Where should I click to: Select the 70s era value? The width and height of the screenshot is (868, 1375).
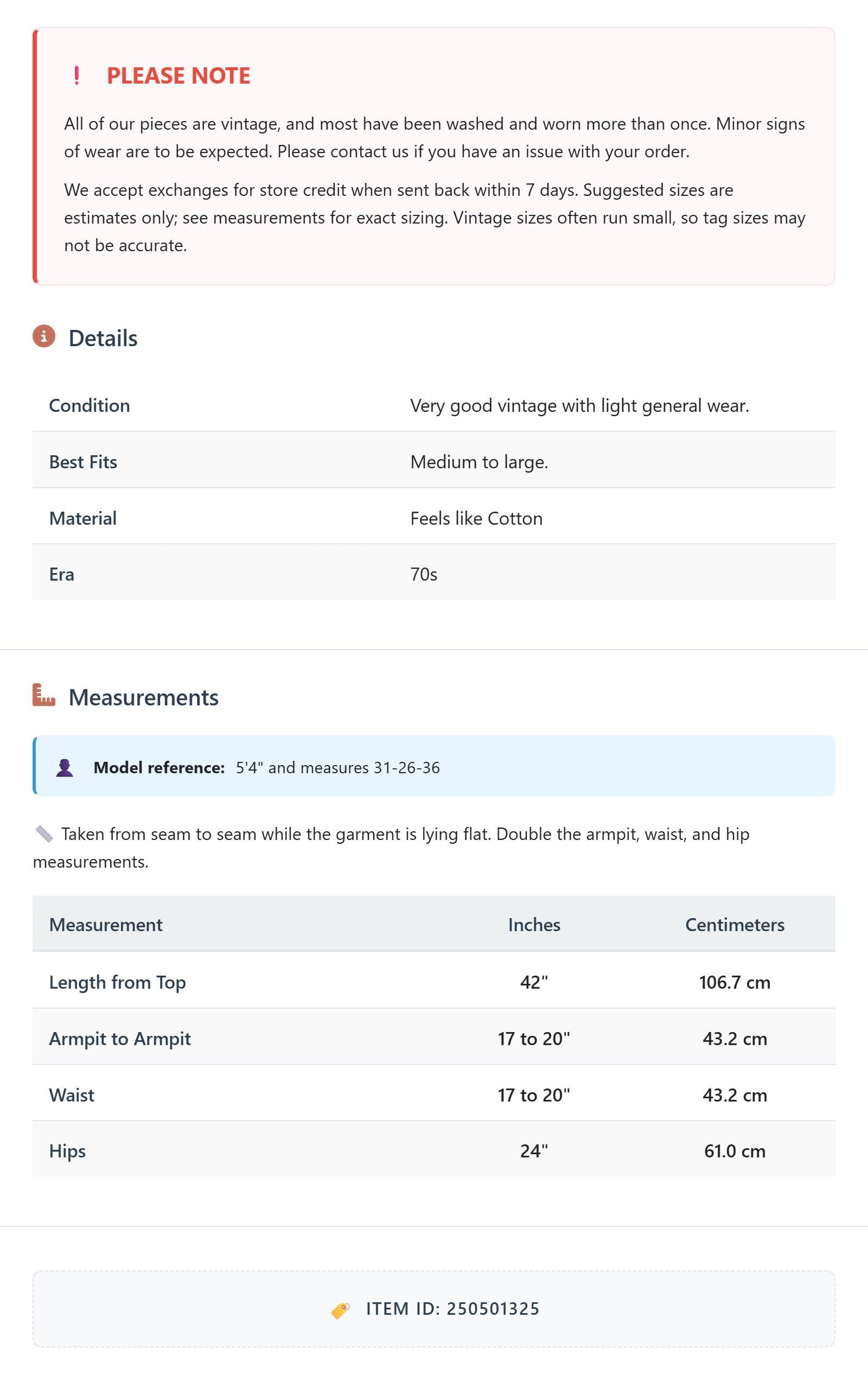pos(424,574)
